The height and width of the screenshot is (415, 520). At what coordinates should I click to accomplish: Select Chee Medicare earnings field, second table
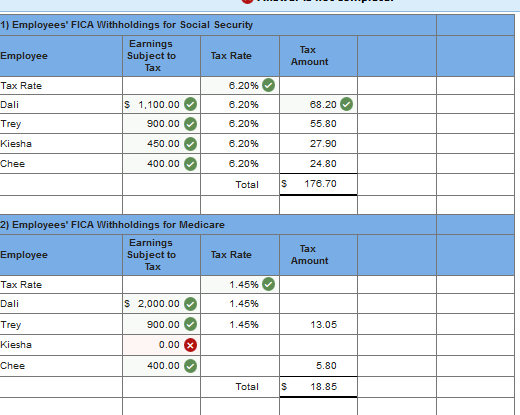[x=161, y=366]
